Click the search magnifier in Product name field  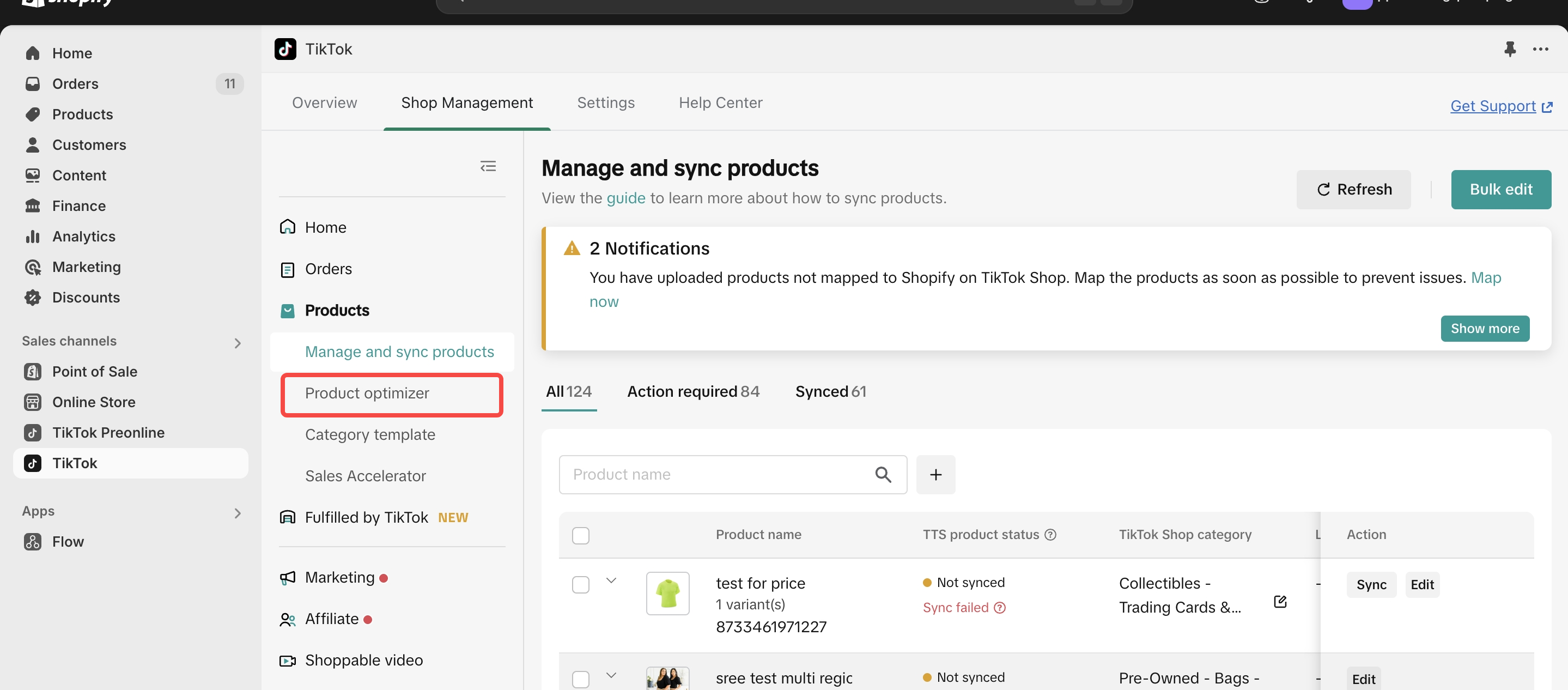pos(883,474)
